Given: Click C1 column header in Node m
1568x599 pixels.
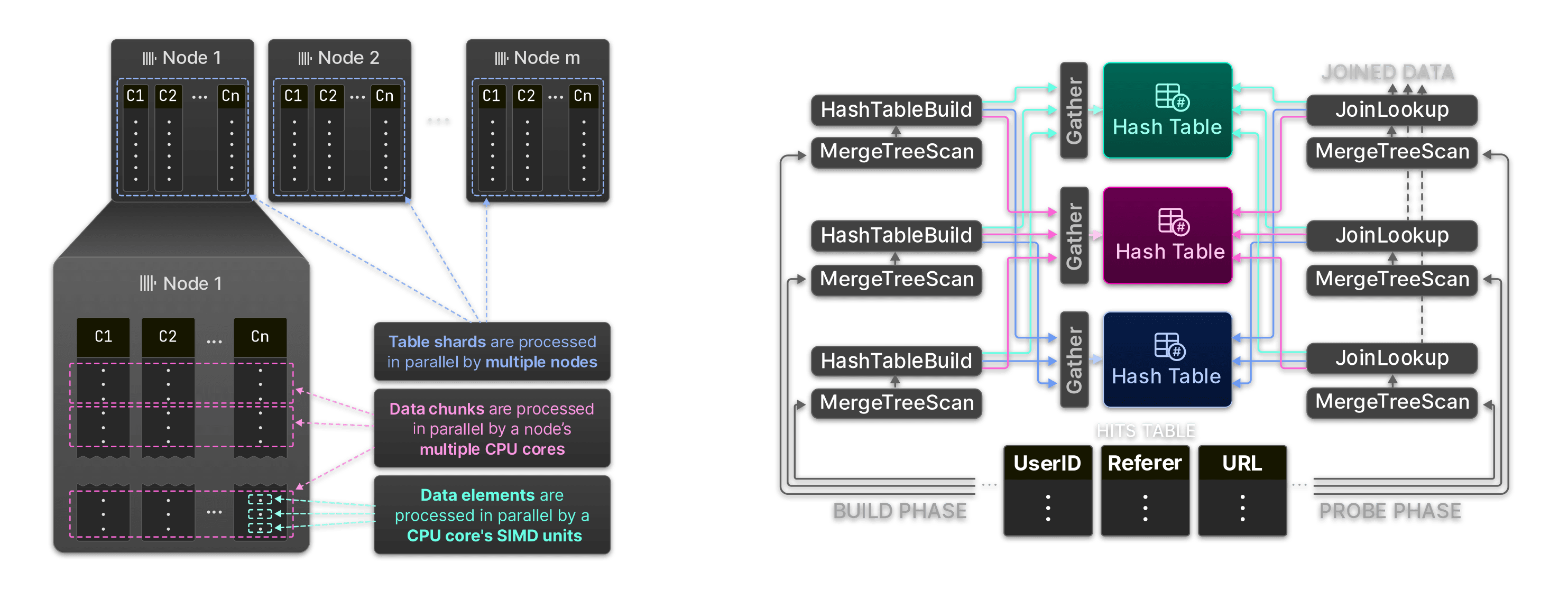Looking at the screenshot, I should click(491, 96).
